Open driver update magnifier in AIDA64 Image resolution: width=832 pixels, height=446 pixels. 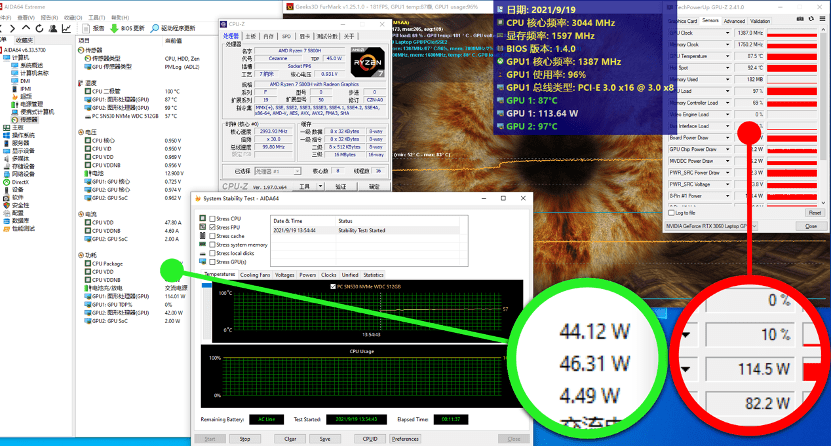pos(155,28)
